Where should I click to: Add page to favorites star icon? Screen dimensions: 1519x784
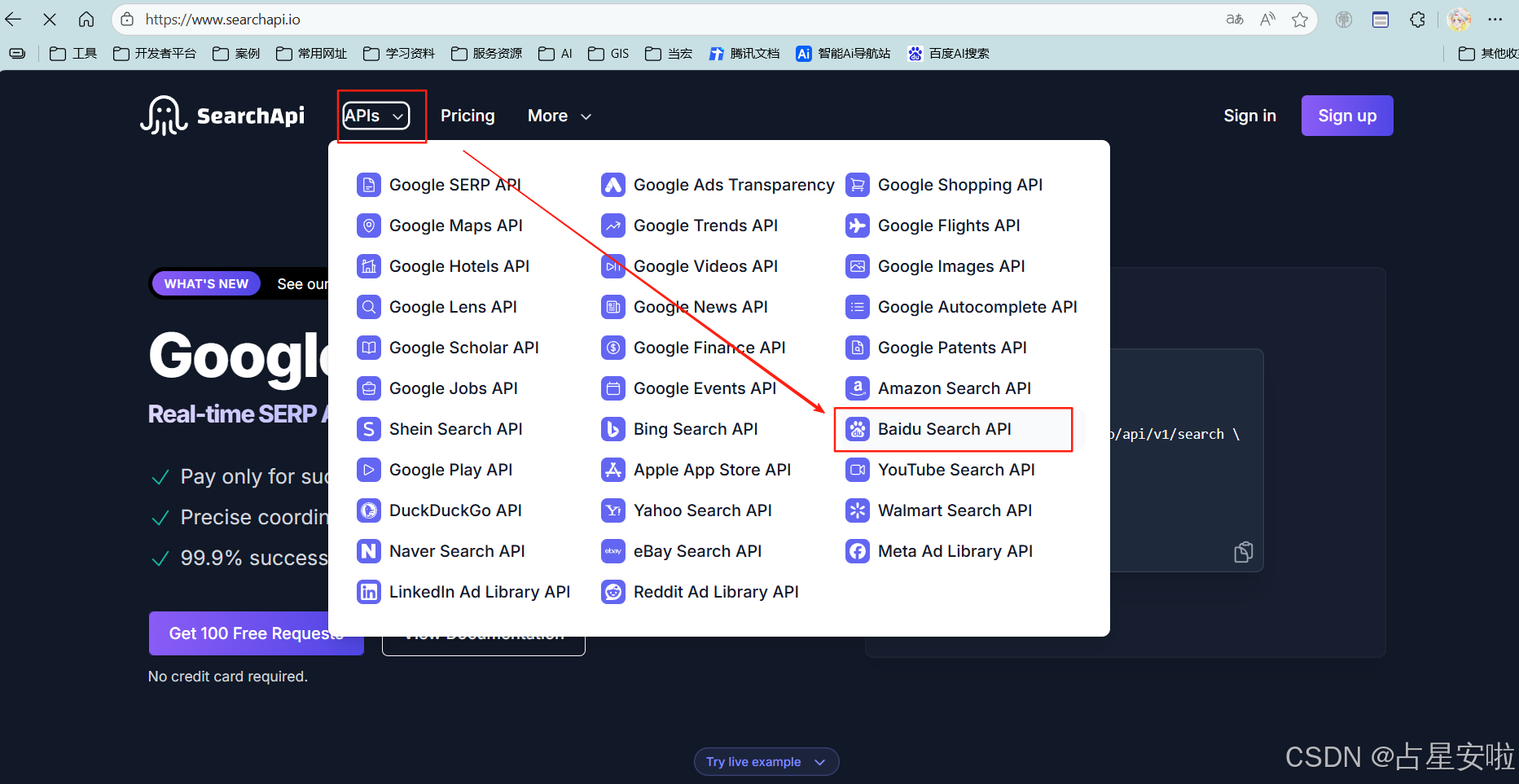1300,20
